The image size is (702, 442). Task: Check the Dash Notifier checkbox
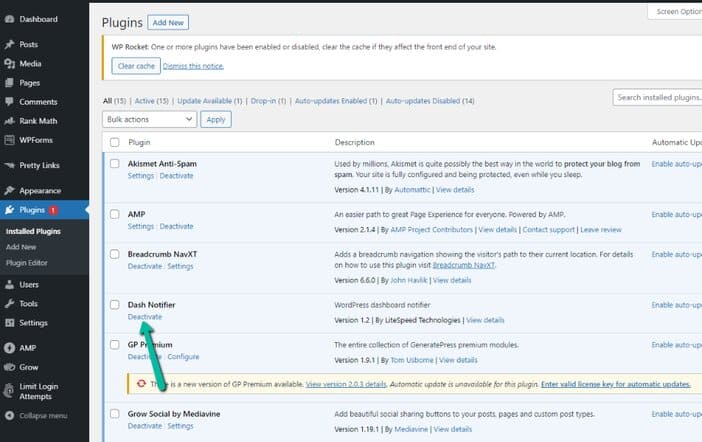115,305
